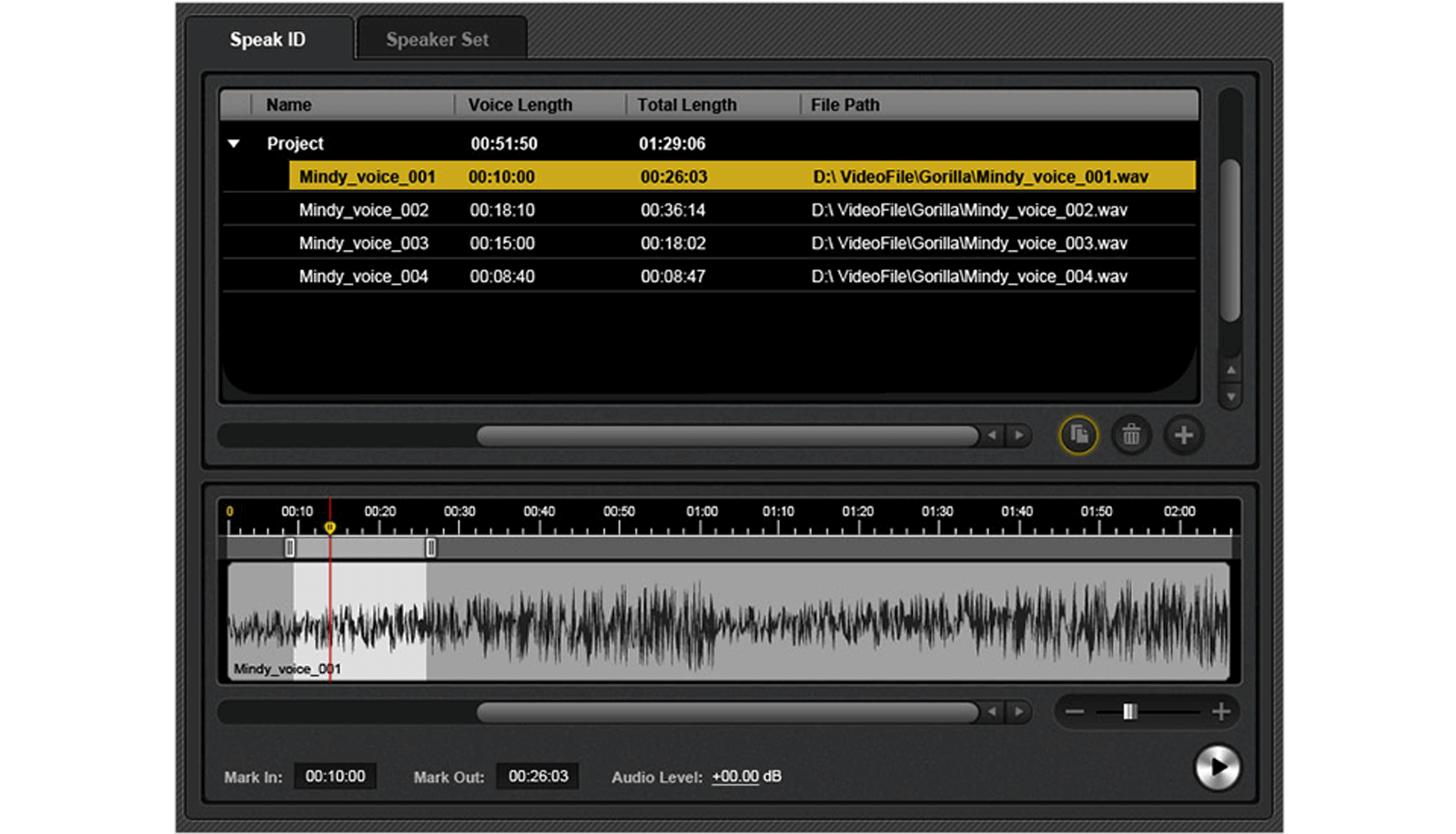Screen dimensions: 1456x834
Task: Click the copy files icon button
Action: [x=1078, y=435]
